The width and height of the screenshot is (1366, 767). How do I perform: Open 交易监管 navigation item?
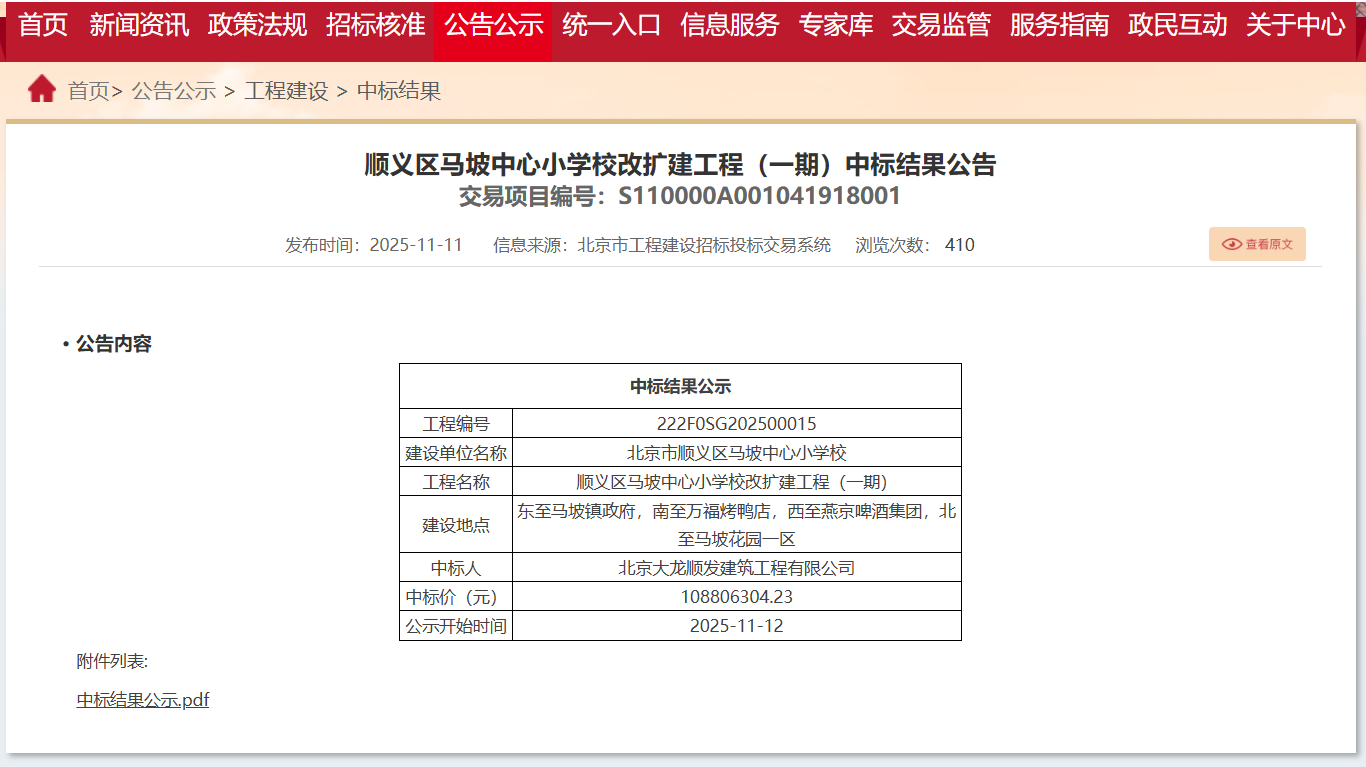point(941,25)
